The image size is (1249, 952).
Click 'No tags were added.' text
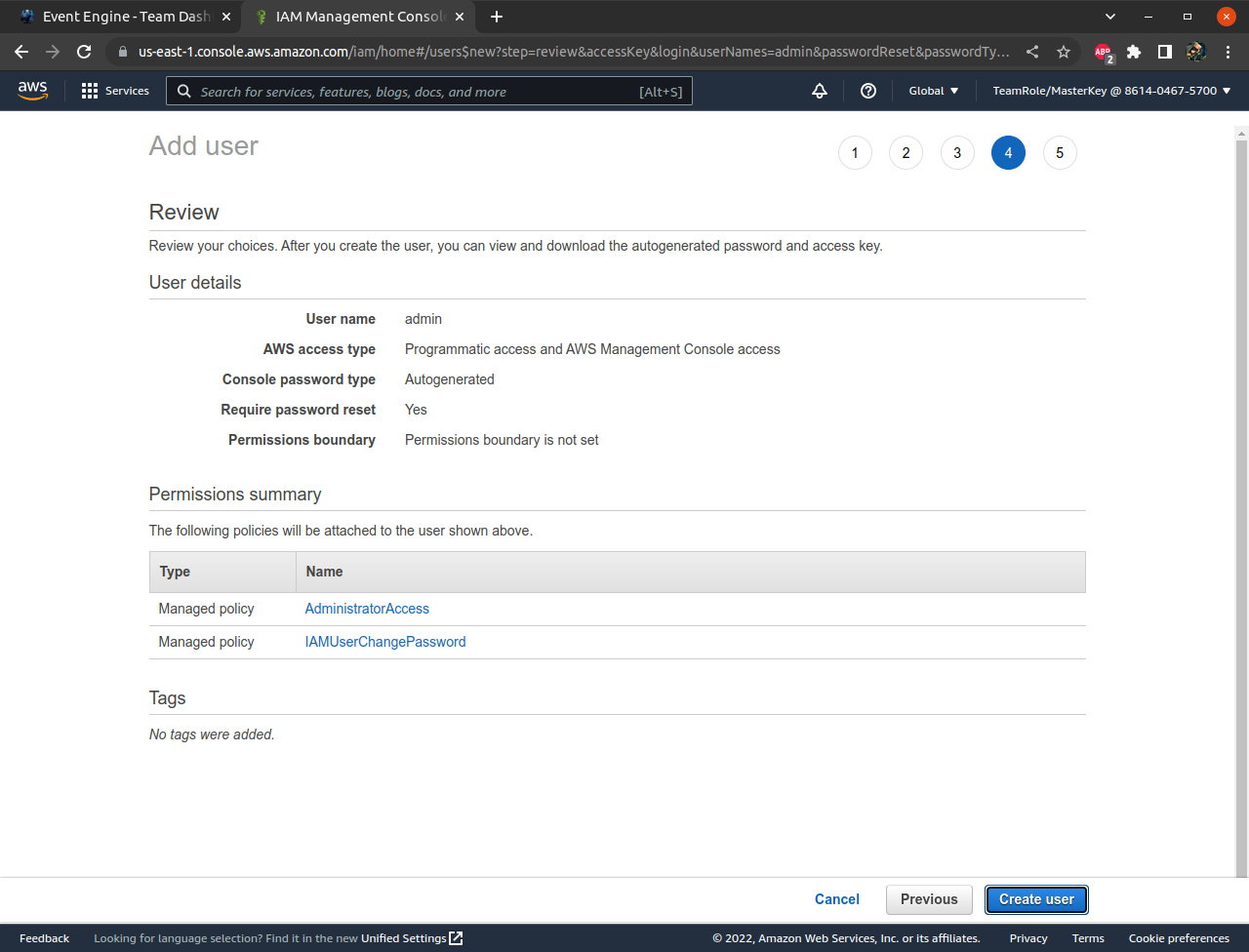coord(212,734)
